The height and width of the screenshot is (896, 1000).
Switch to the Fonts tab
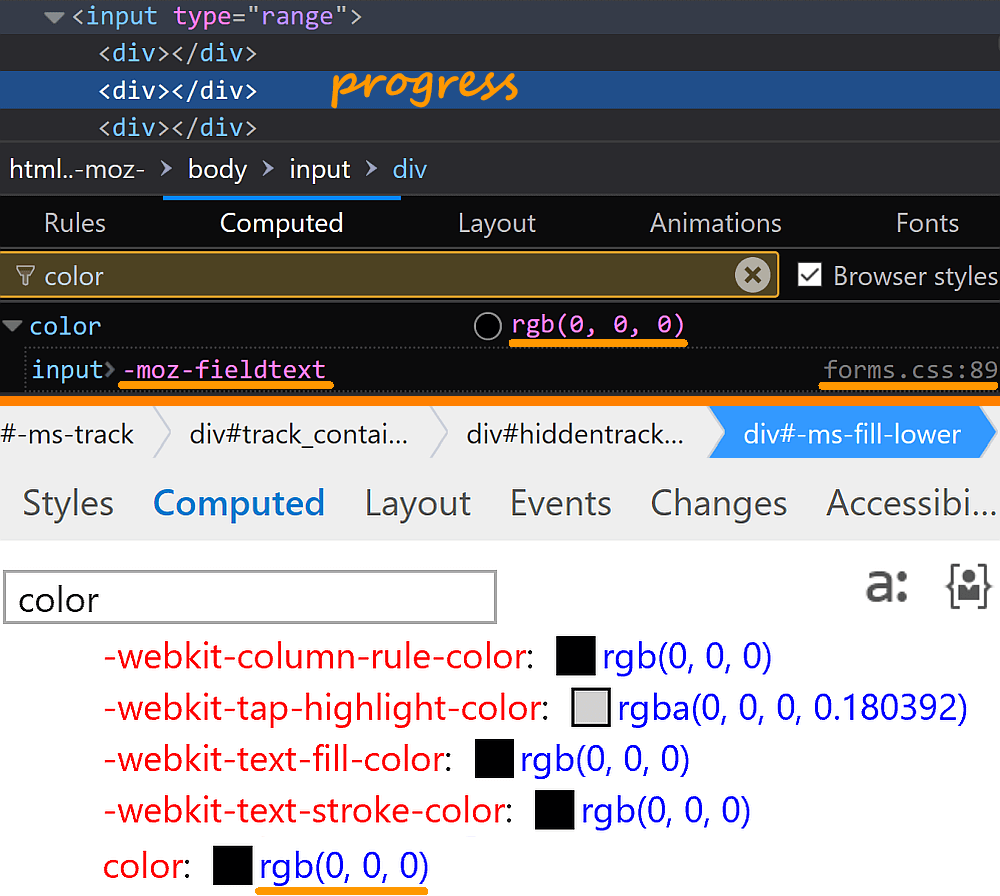(x=927, y=223)
